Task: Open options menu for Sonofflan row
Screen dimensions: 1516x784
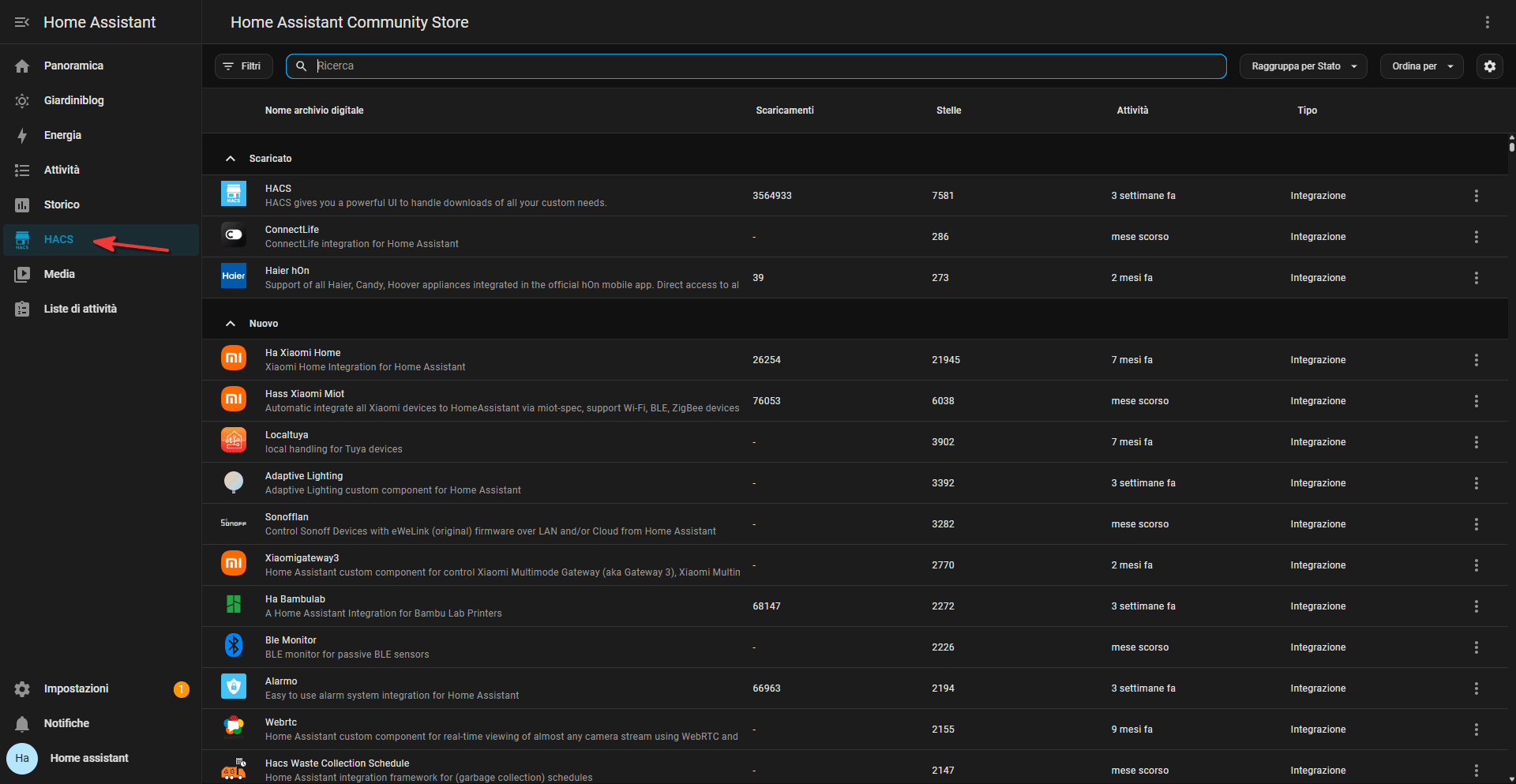Action: 1477,524
